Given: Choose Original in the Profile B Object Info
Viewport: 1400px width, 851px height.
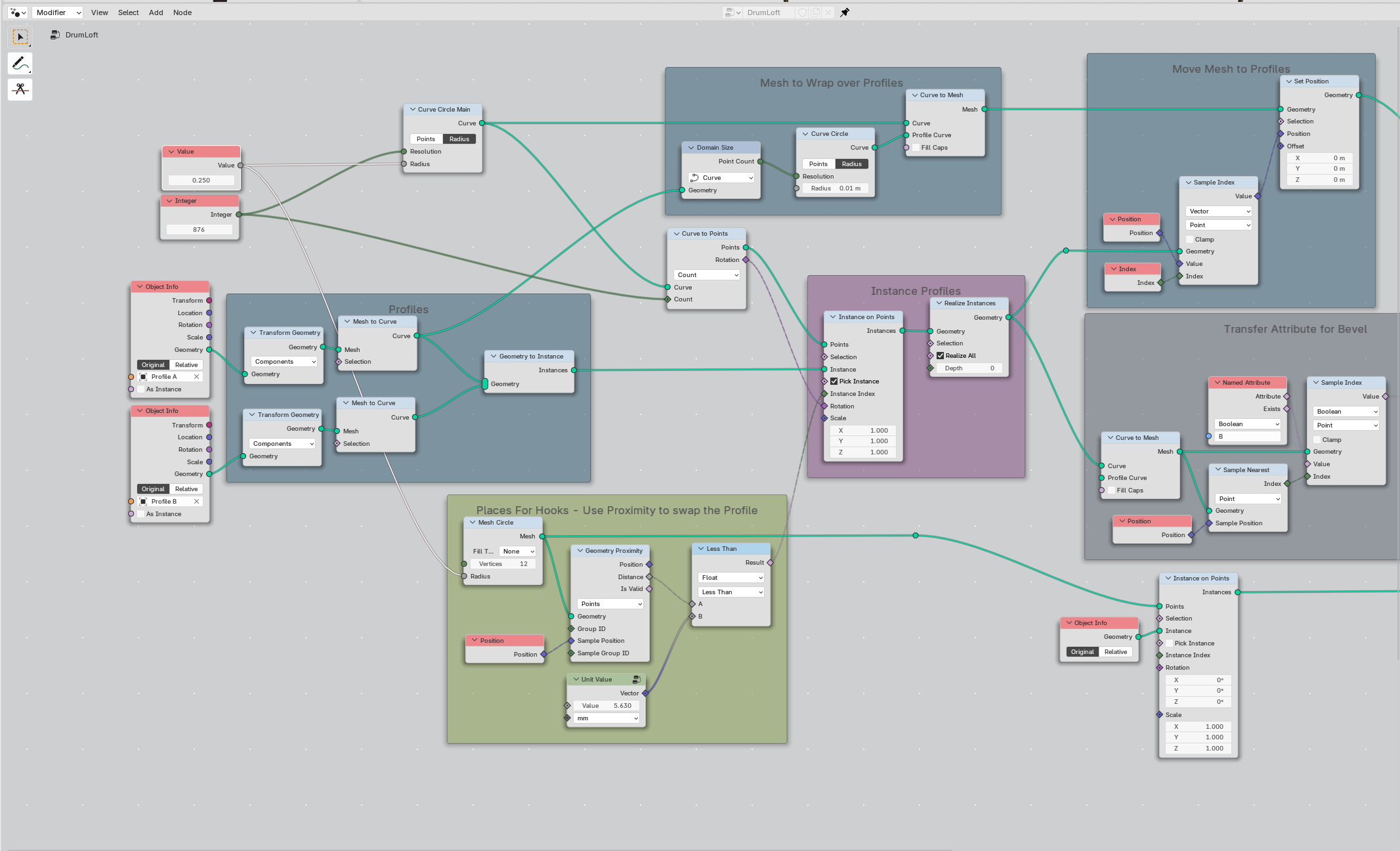Looking at the screenshot, I should coord(154,489).
